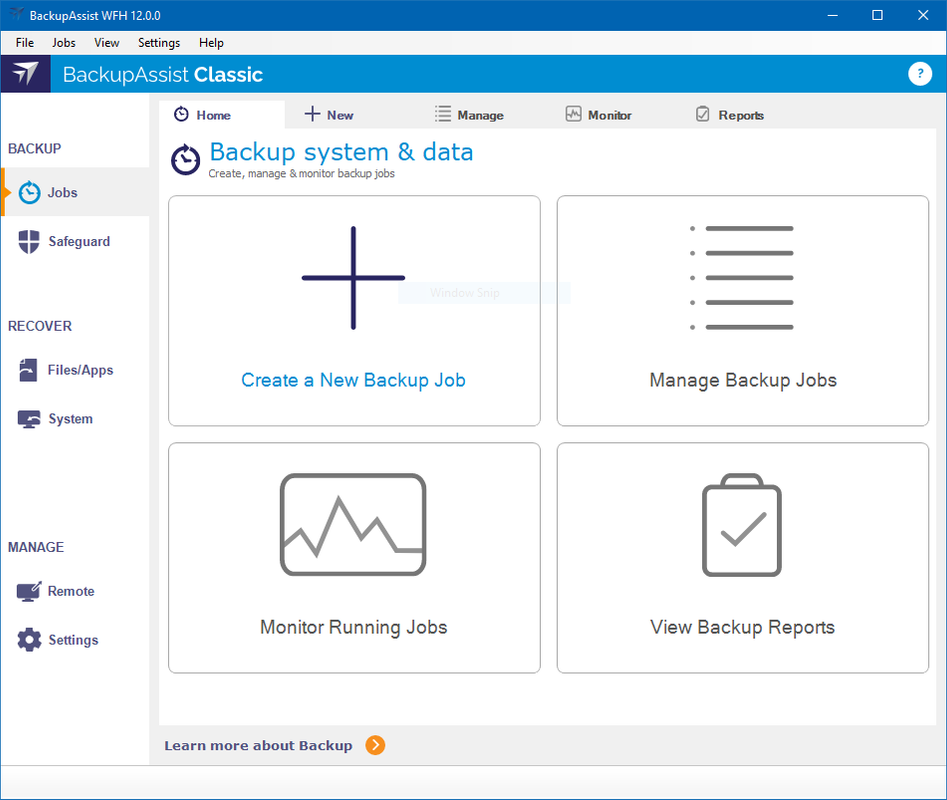
Task: Click View Backup Reports label
Action: [x=742, y=627]
